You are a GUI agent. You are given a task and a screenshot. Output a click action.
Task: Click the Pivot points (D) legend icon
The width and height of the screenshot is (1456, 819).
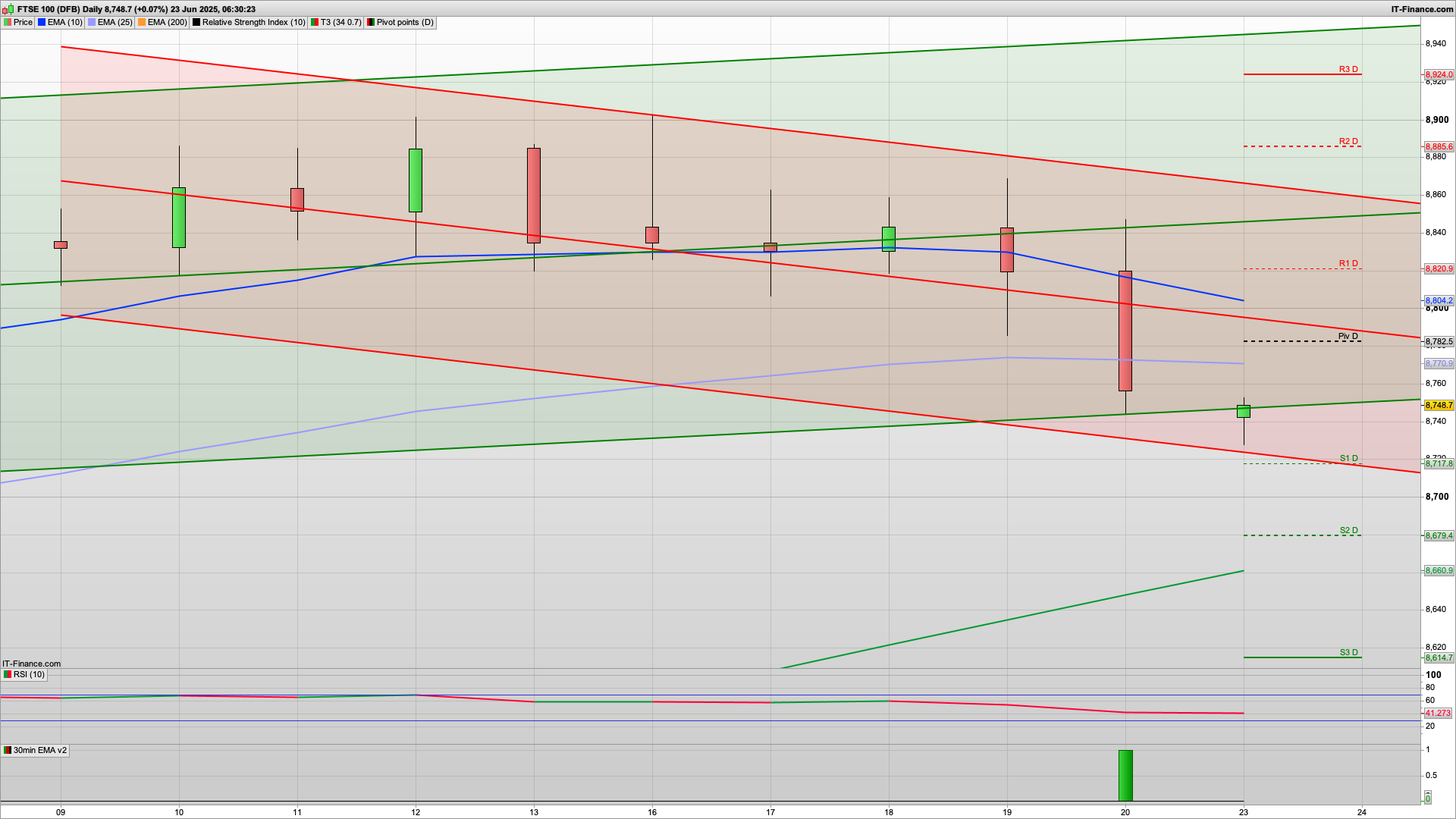pos(371,22)
